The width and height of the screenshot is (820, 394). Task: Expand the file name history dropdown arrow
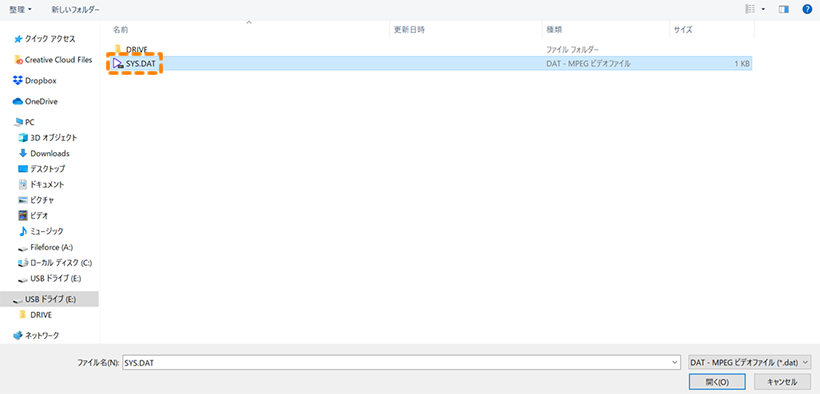pos(676,362)
